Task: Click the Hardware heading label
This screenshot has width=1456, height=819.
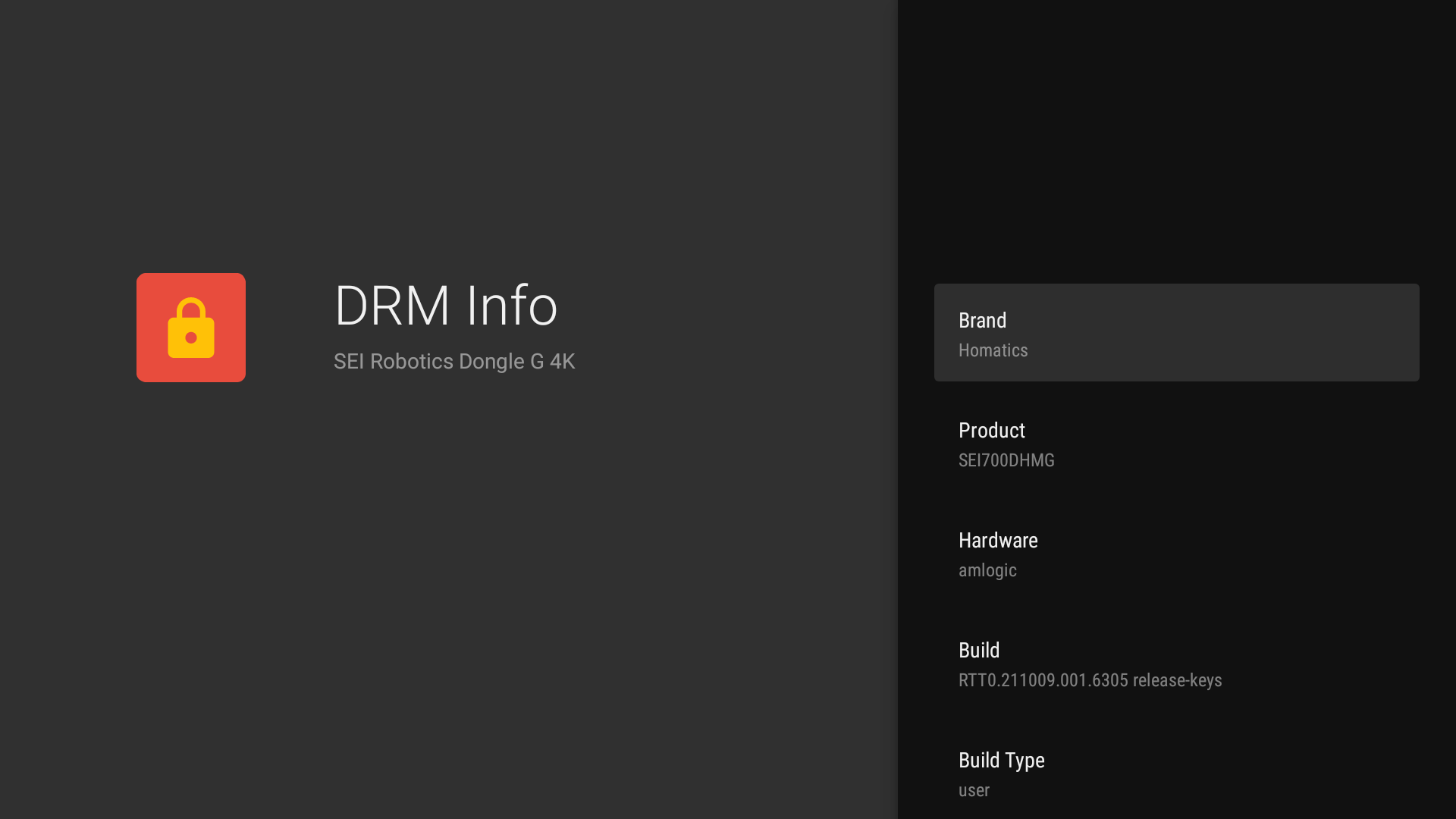Action: click(x=997, y=540)
